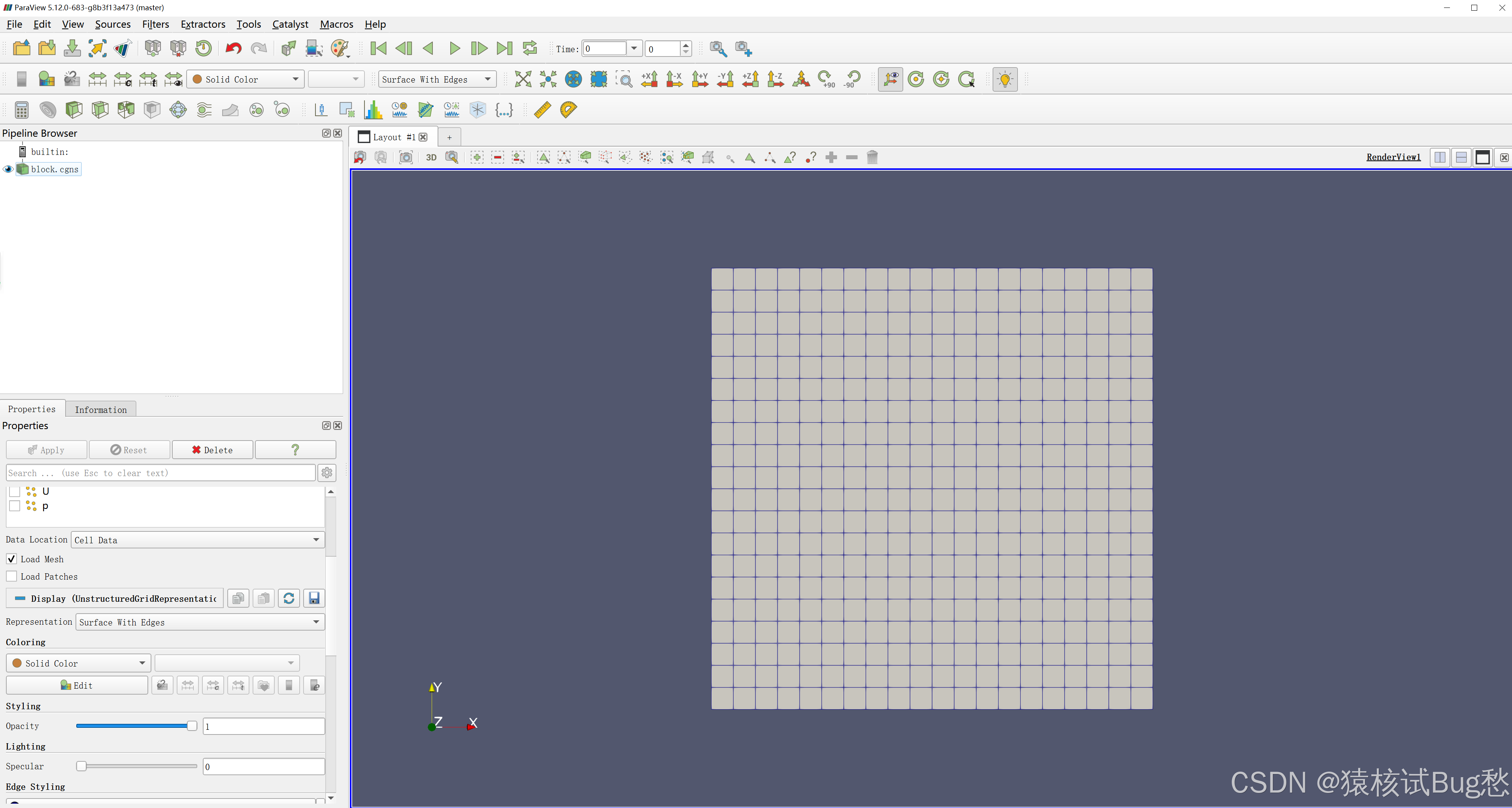Toggle the light kit bulb icon
Screen dimensions: 1512x808
pyautogui.click(x=1005, y=79)
